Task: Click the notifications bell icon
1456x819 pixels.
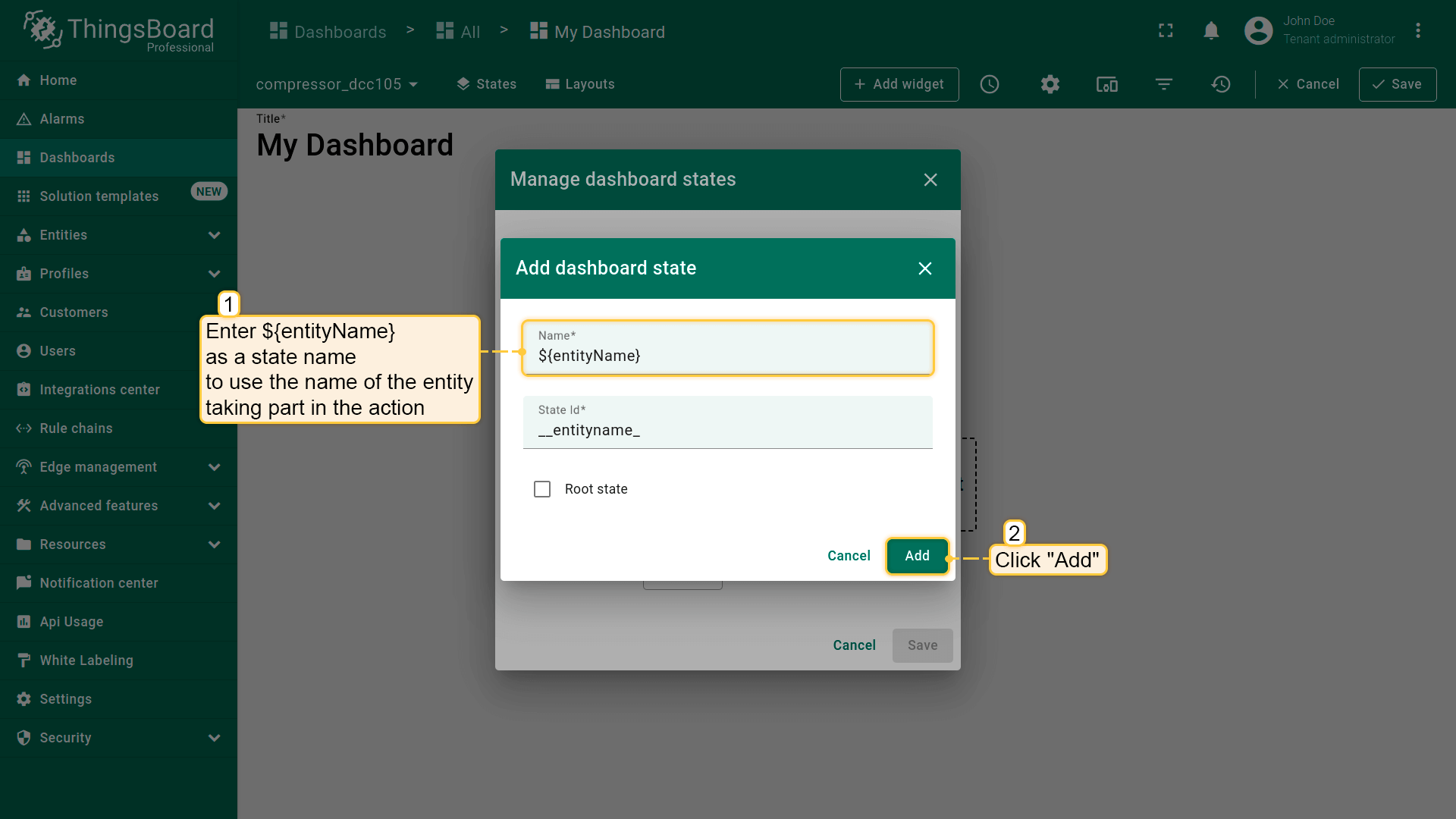Action: coord(1211,31)
